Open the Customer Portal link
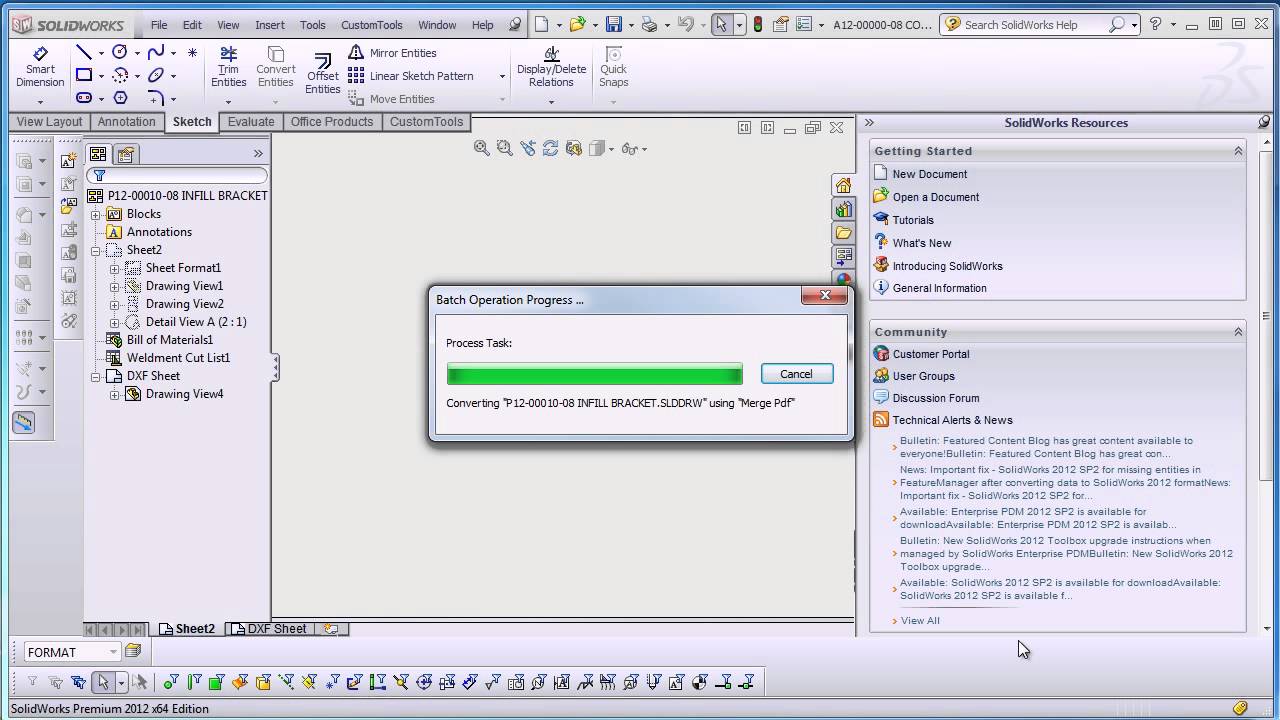Image resolution: width=1280 pixels, height=720 pixels. [x=930, y=354]
